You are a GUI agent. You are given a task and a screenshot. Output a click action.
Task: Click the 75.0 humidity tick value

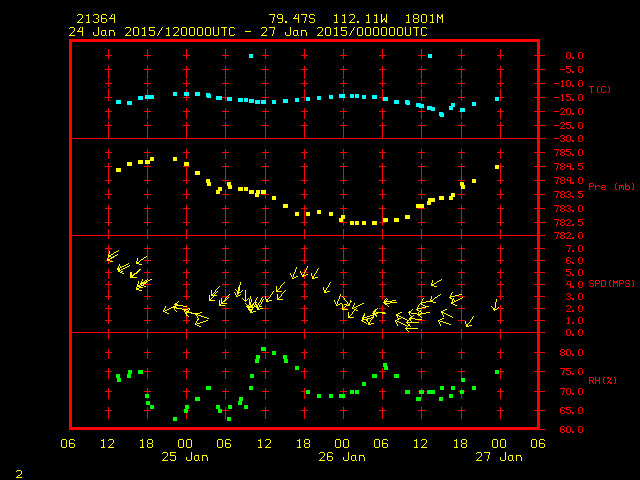pyautogui.click(x=571, y=372)
